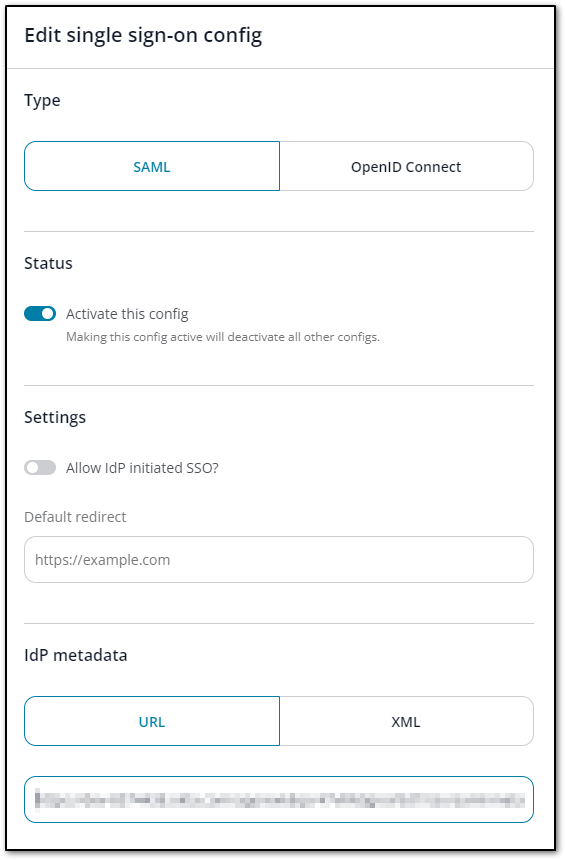565x860 pixels.
Task: Click the 'deactivate all other configs' helper text
Action: tap(303, 337)
